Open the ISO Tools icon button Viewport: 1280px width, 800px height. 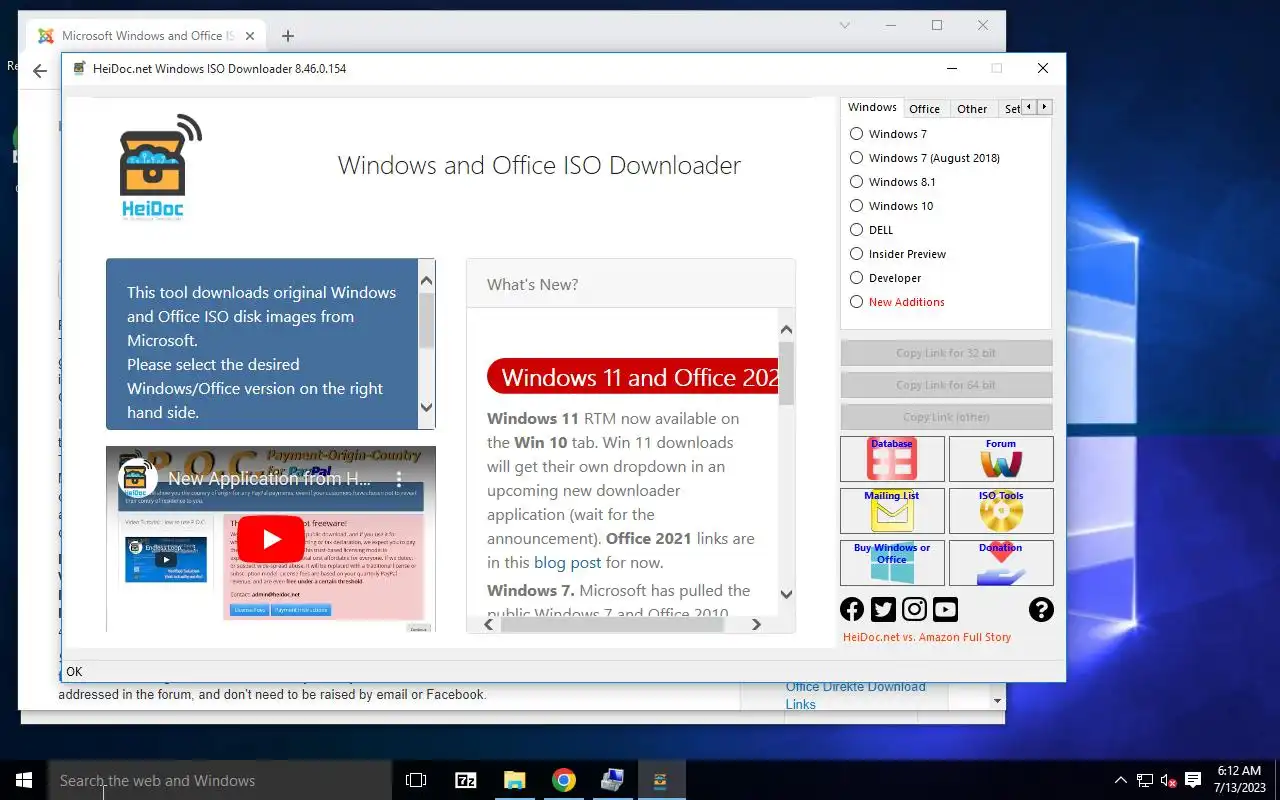tap(1001, 511)
